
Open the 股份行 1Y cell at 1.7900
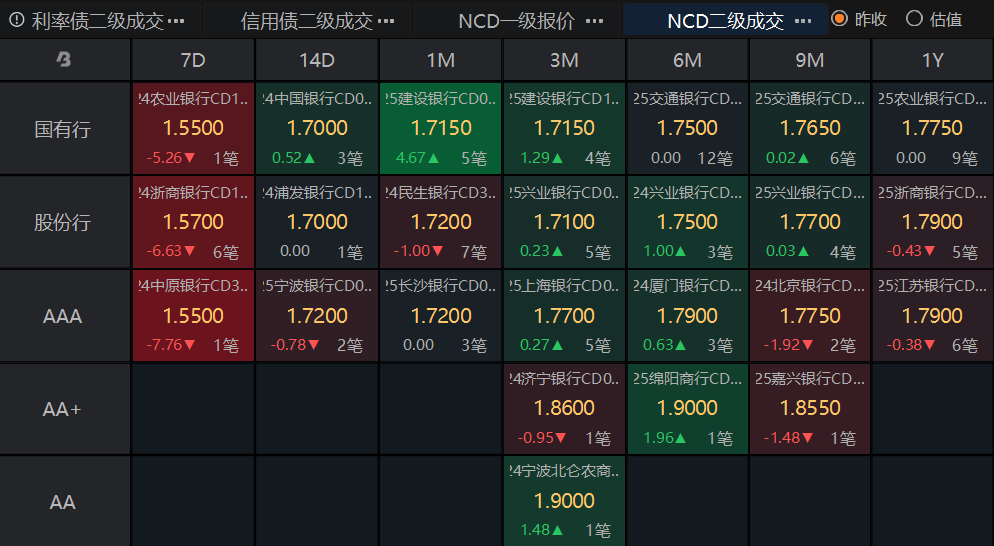click(x=933, y=222)
